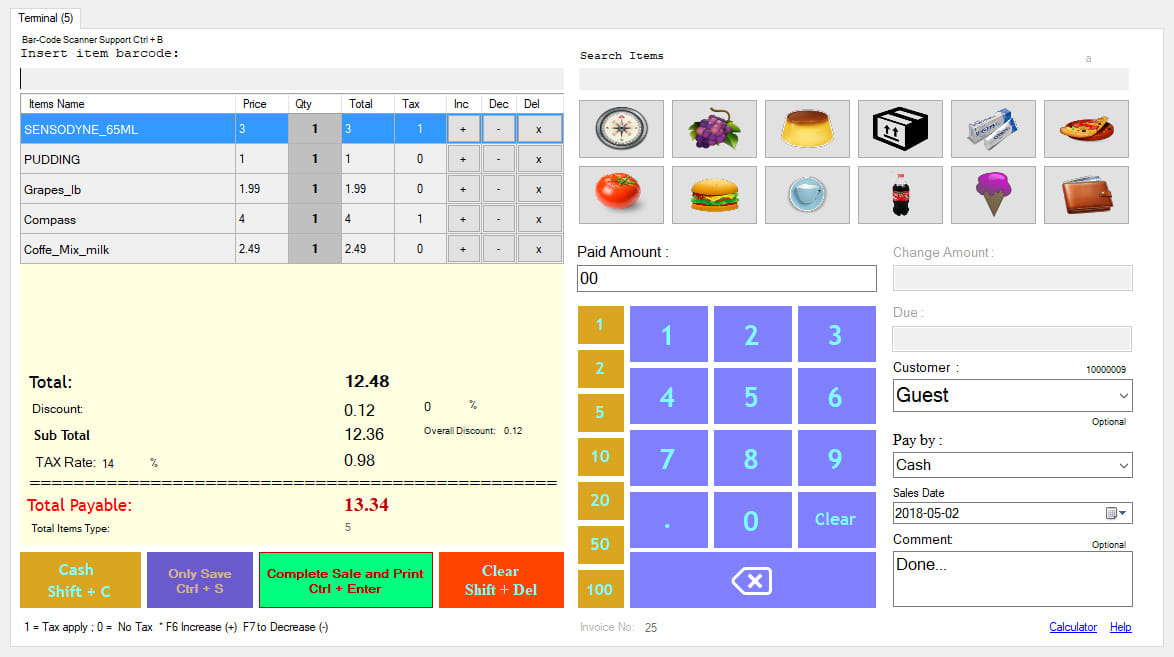Viewport: 1174px width, 657px height.
Task: Add the coffee cup item icon
Action: click(x=807, y=195)
